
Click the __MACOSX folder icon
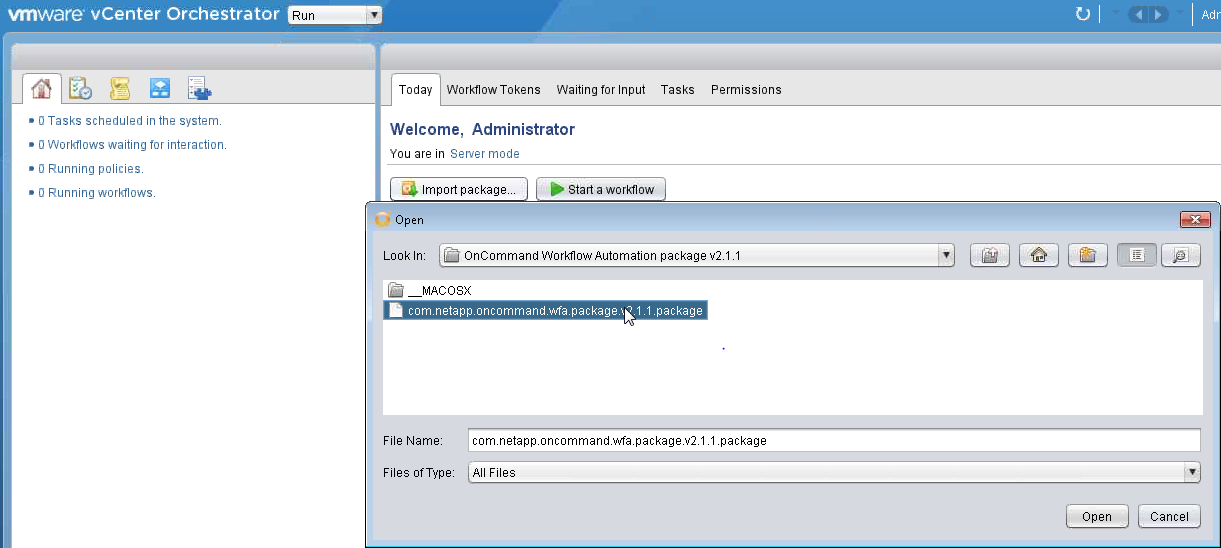396,291
